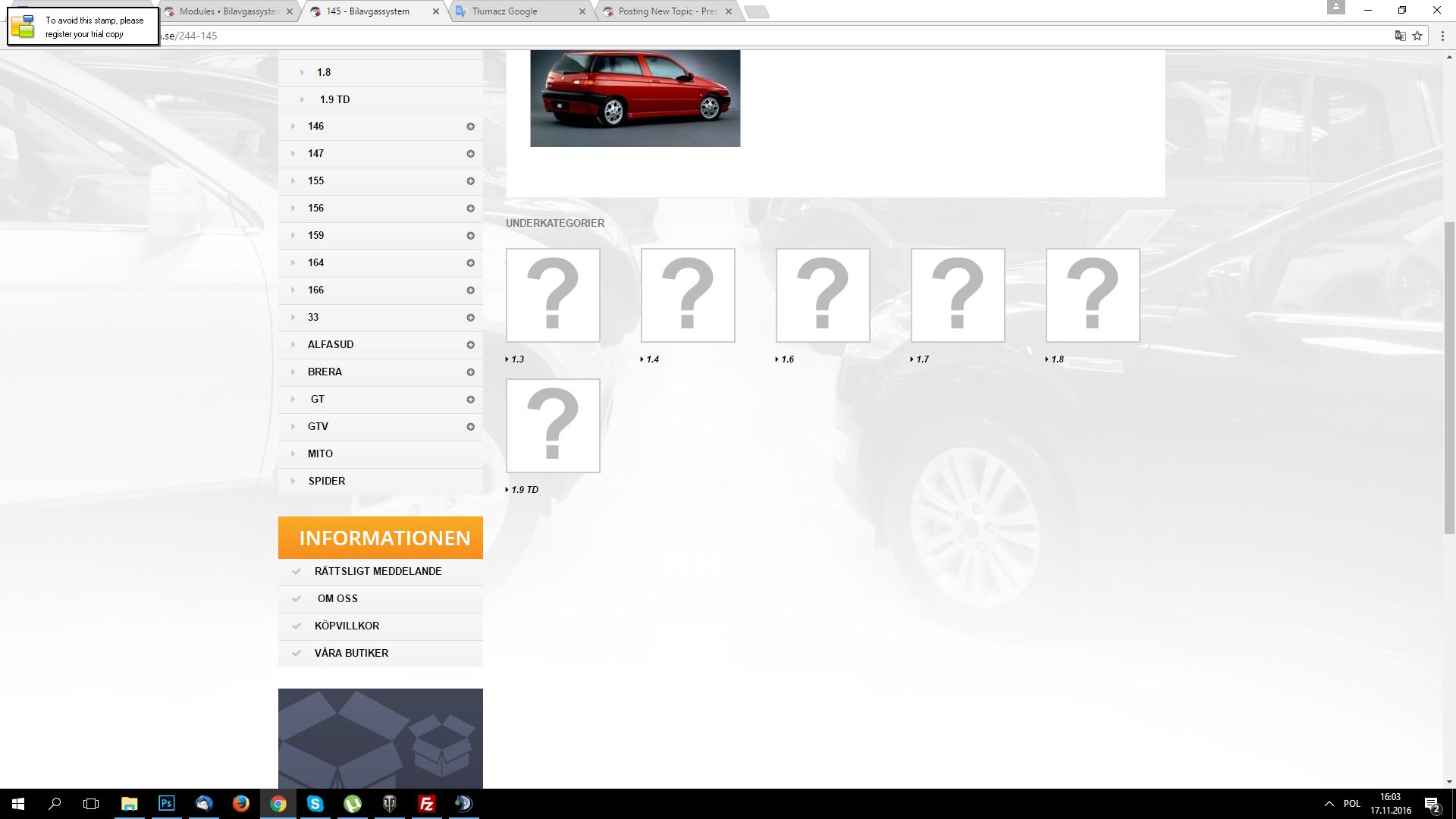Expand the ALFASUD category plus icon
The height and width of the screenshot is (819, 1456).
coord(470,345)
